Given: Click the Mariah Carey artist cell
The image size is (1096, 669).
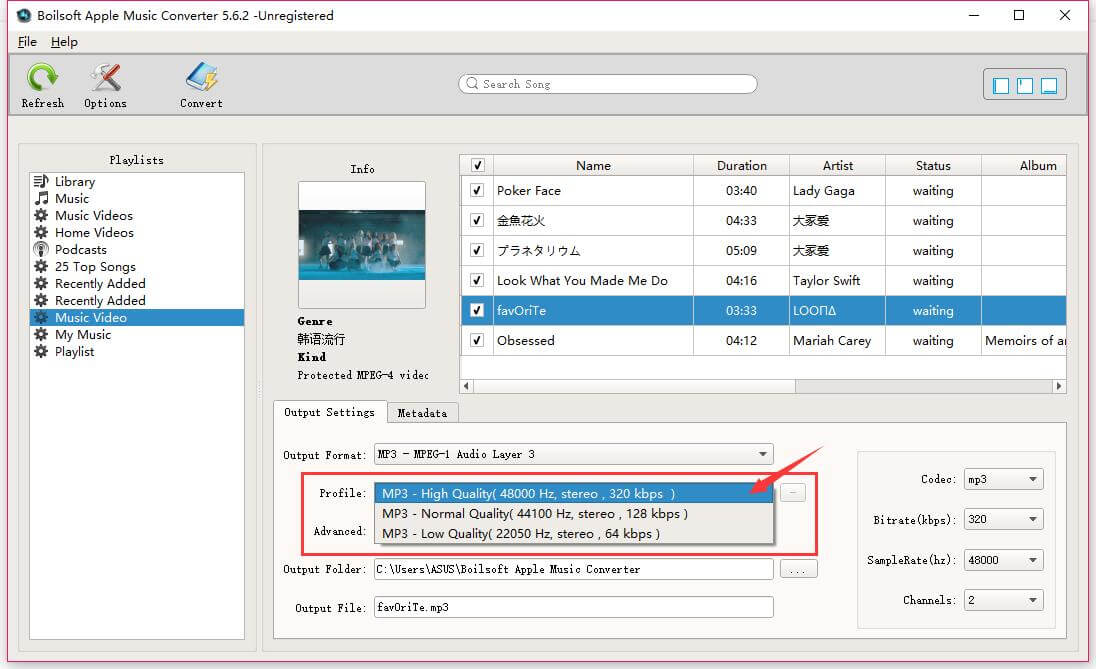Looking at the screenshot, I should [837, 340].
